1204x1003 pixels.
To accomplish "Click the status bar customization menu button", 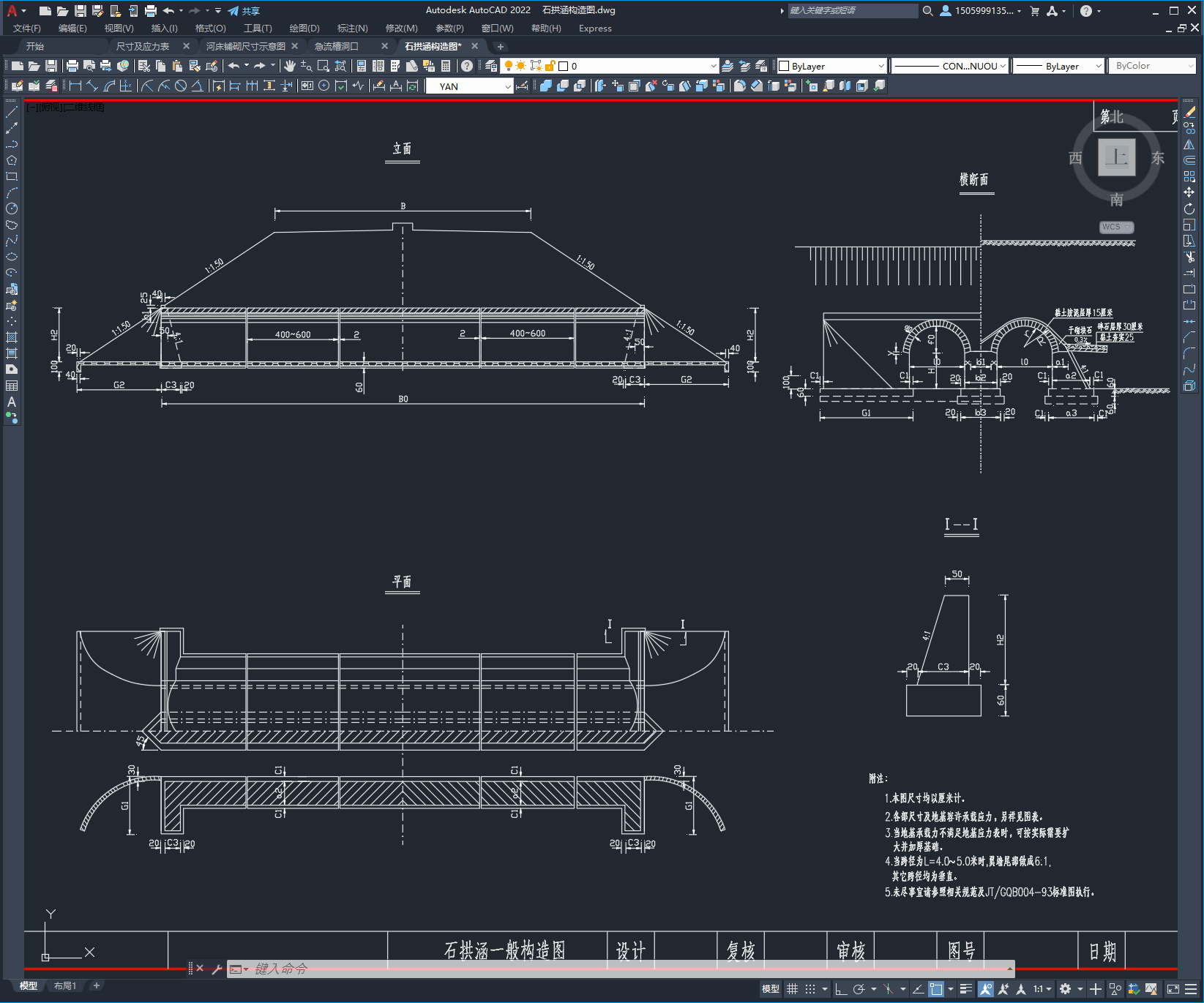I will [1191, 989].
